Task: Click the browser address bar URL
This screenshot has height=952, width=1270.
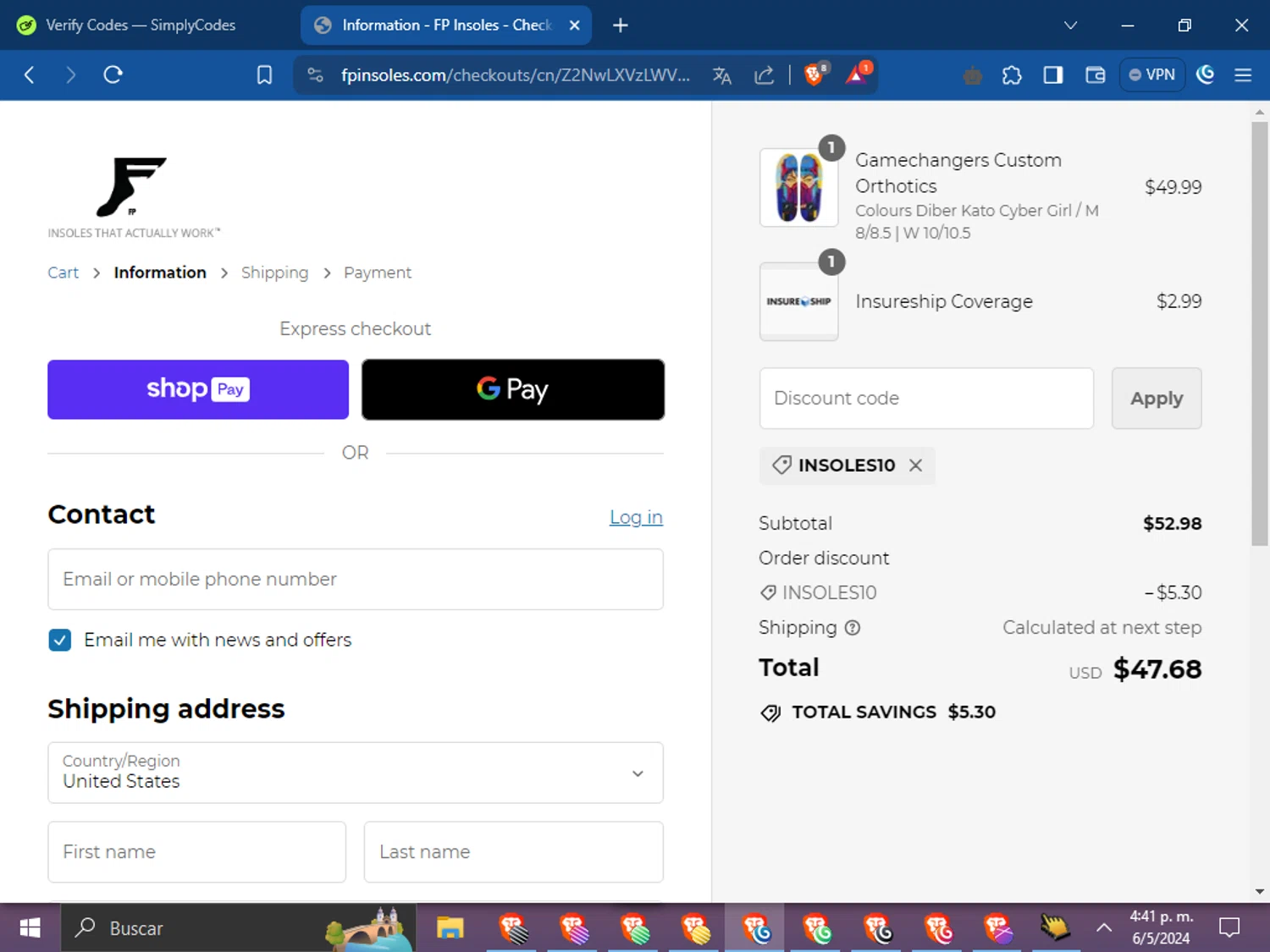Action: coord(516,75)
